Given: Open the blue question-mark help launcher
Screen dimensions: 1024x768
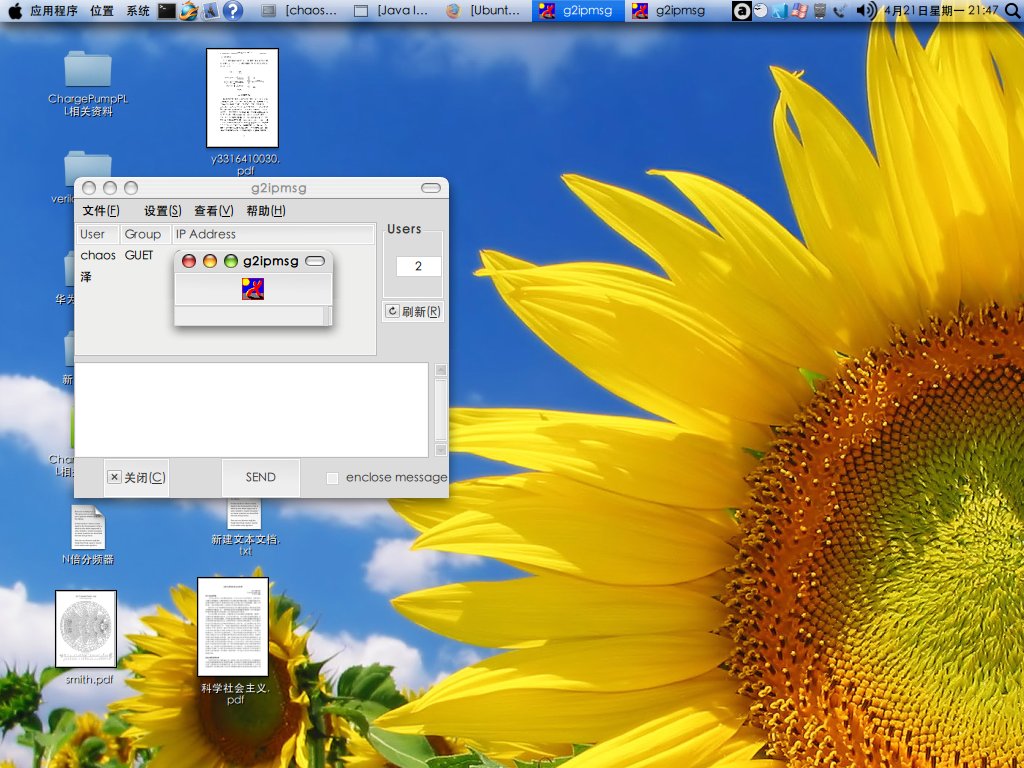Looking at the screenshot, I should coord(232,10).
